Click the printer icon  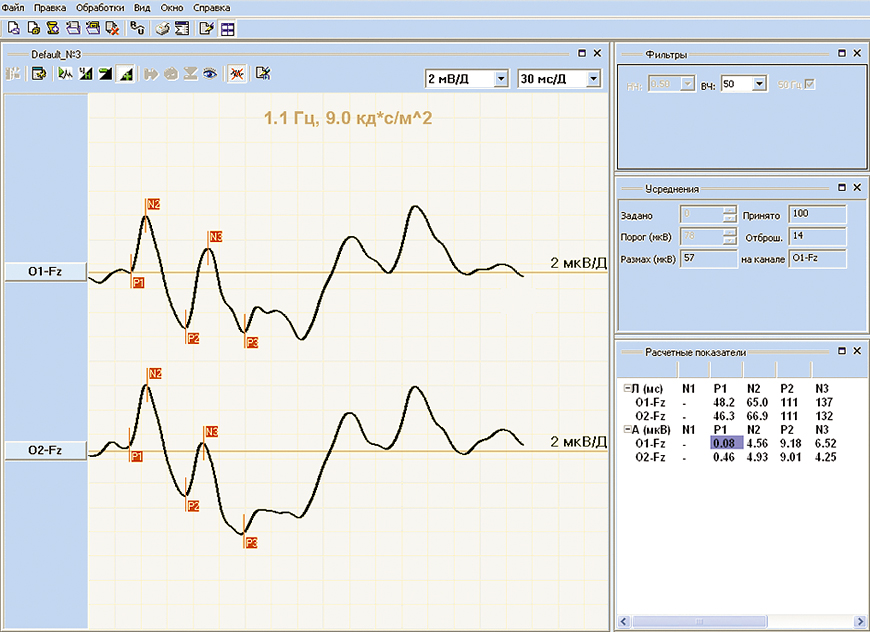(162, 28)
